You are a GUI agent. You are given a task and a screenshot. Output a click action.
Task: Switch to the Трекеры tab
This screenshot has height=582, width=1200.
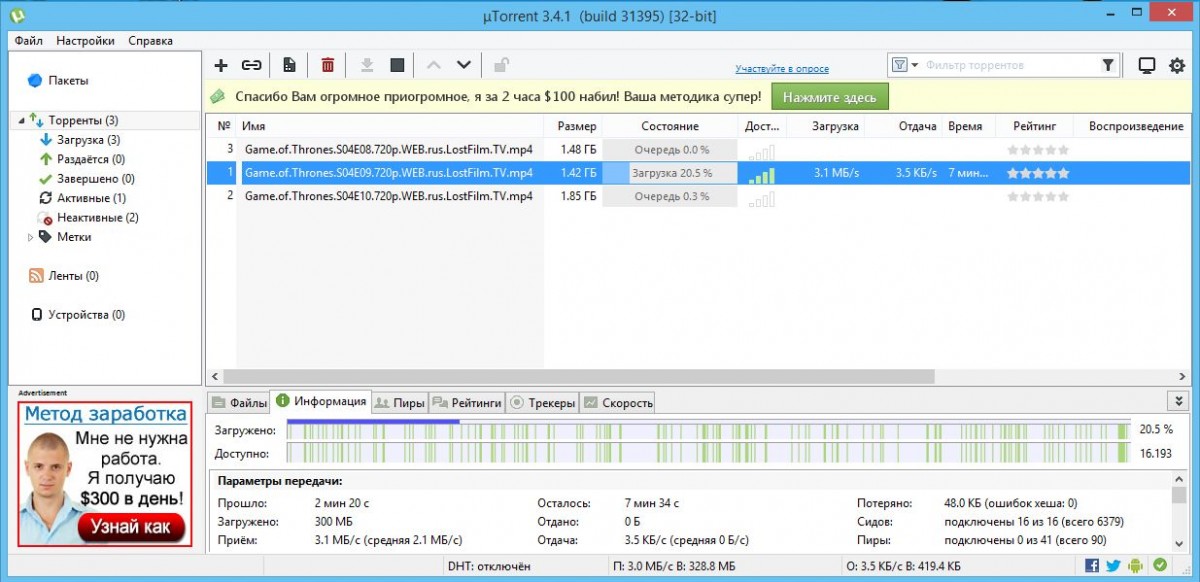click(542, 403)
